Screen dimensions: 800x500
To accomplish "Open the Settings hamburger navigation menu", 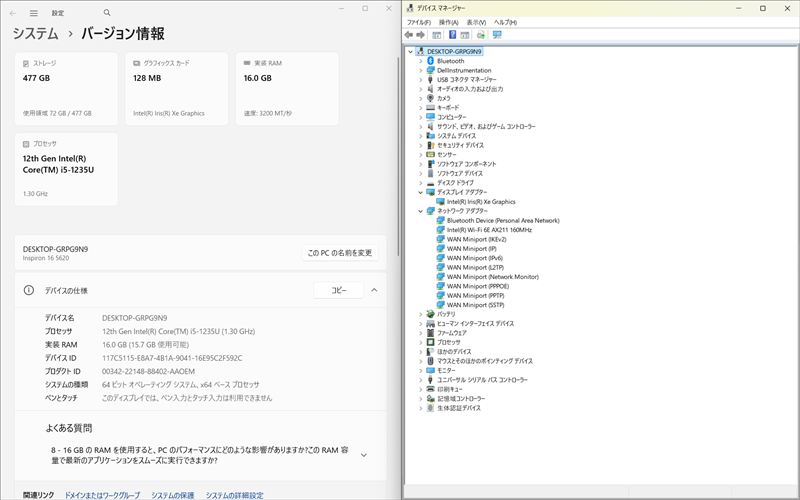I will tap(34, 13).
